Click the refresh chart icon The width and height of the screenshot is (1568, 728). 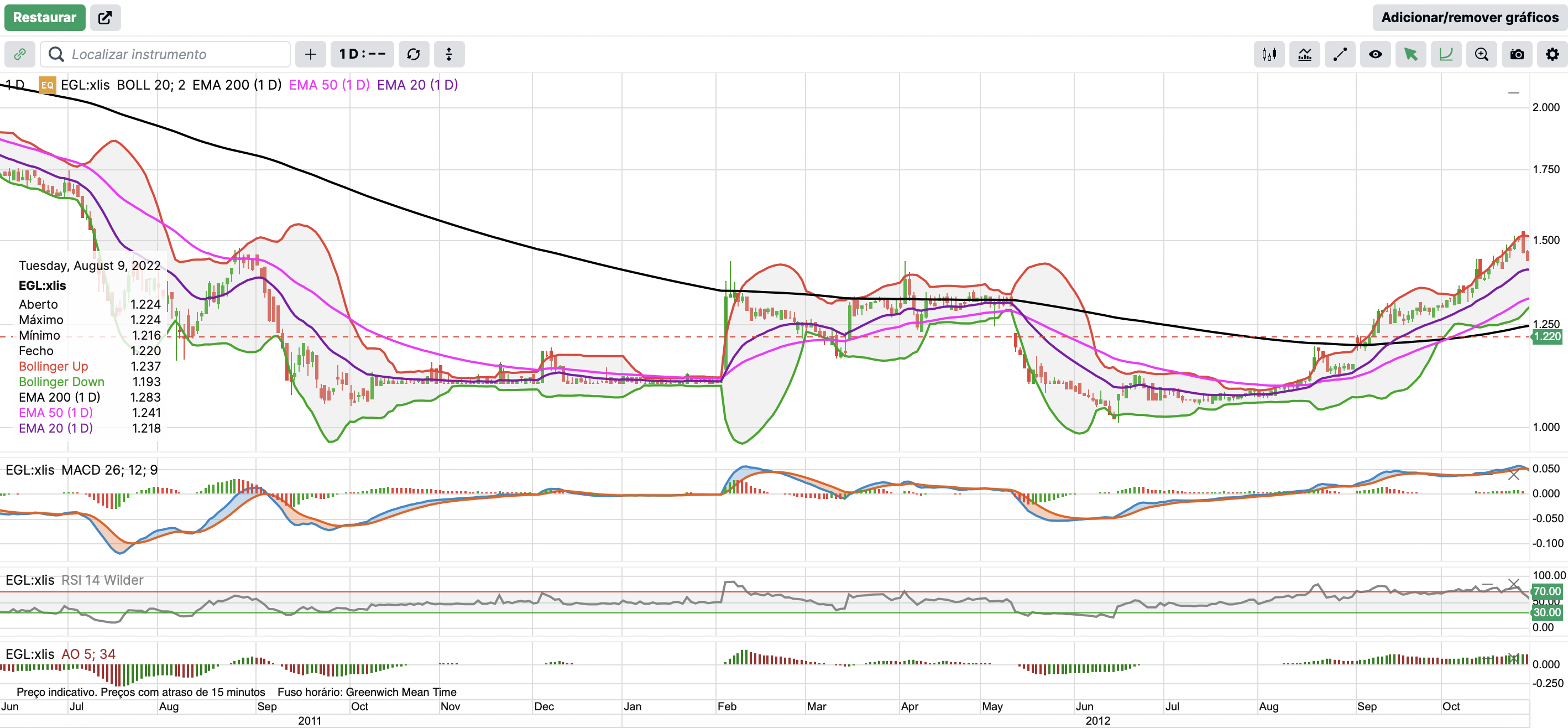[414, 54]
